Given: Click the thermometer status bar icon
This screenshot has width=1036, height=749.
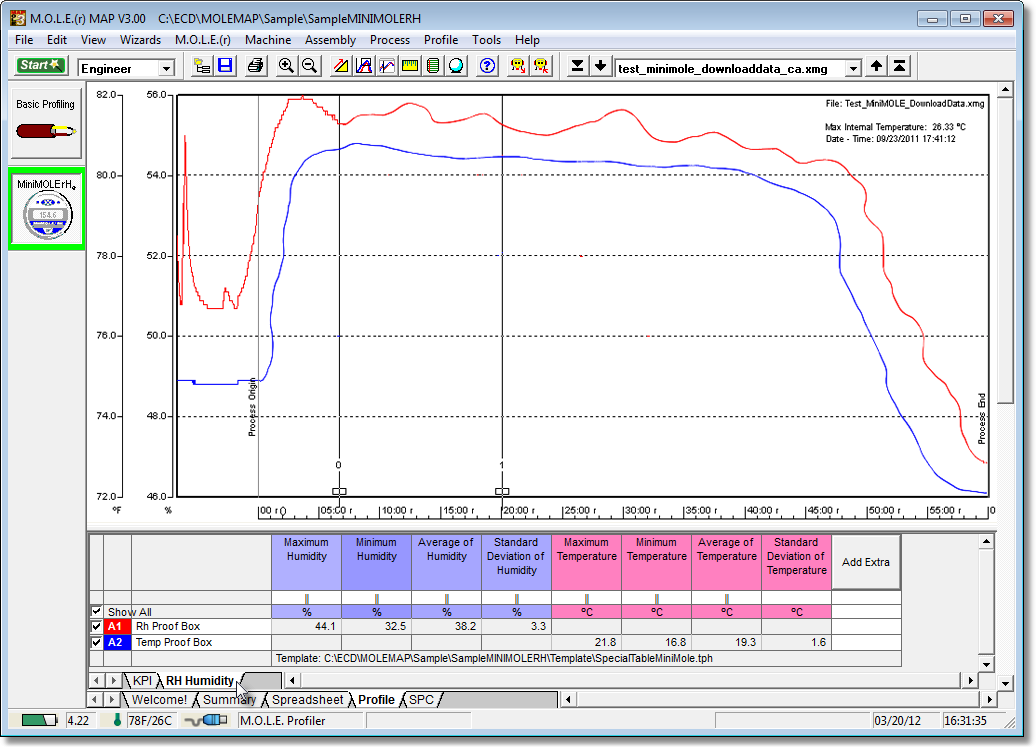Looking at the screenshot, I should click(x=117, y=720).
